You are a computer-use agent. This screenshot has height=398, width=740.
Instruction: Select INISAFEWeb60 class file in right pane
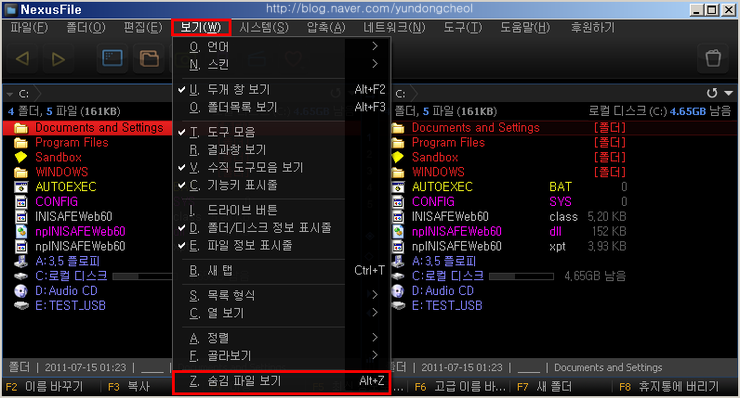coord(450,217)
